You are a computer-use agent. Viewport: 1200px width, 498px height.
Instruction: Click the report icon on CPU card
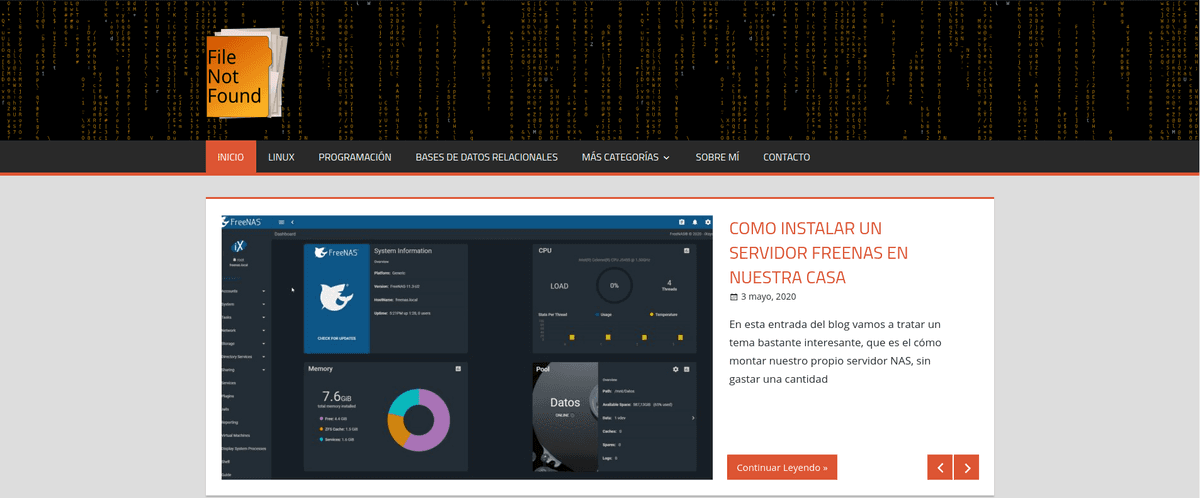tap(687, 250)
